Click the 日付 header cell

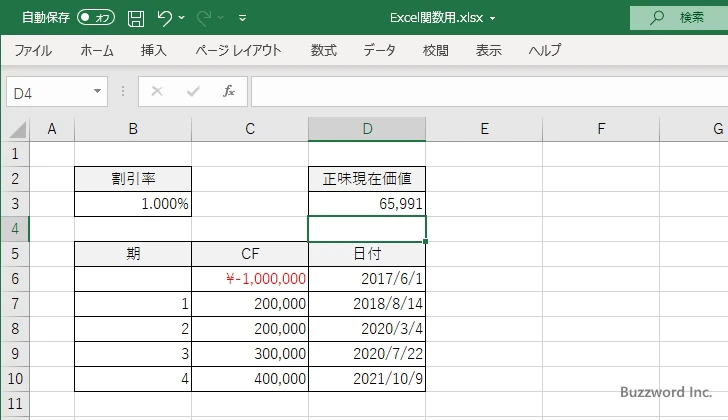[367, 254]
